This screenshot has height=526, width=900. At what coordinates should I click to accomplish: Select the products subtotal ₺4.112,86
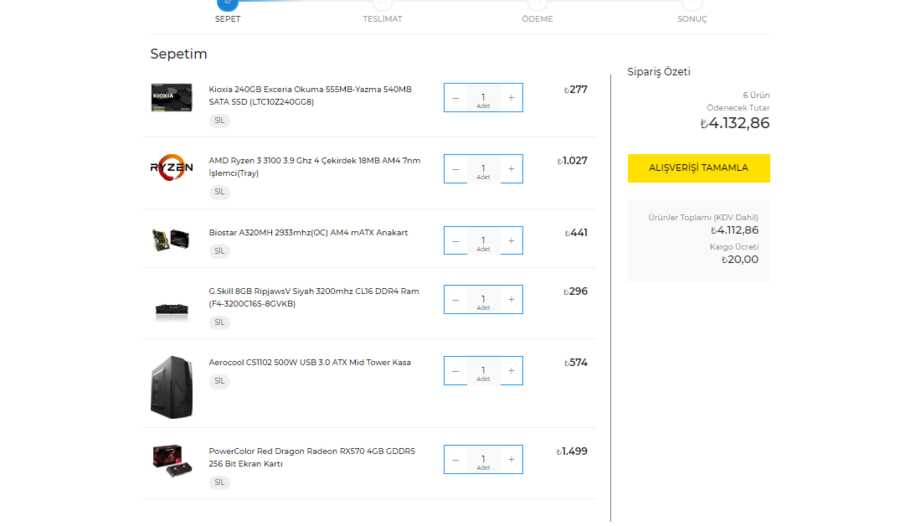[735, 230]
